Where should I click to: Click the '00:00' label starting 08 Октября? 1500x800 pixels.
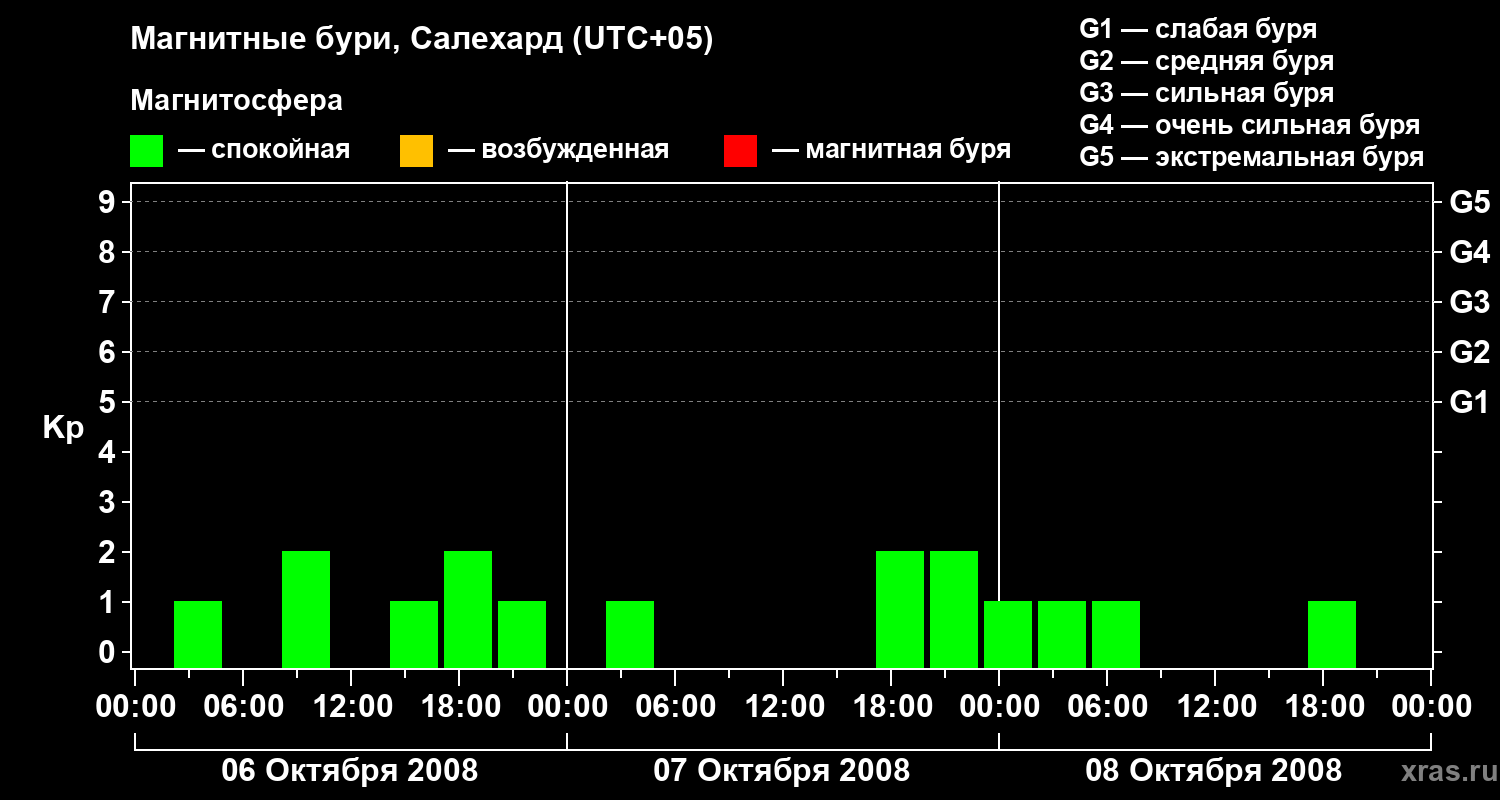point(999,707)
